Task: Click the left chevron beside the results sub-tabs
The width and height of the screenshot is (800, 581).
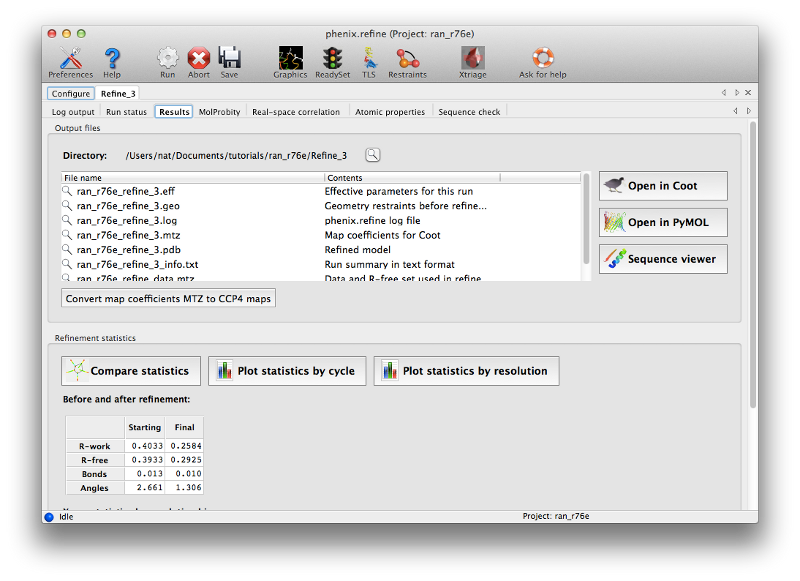Action: coord(736,111)
